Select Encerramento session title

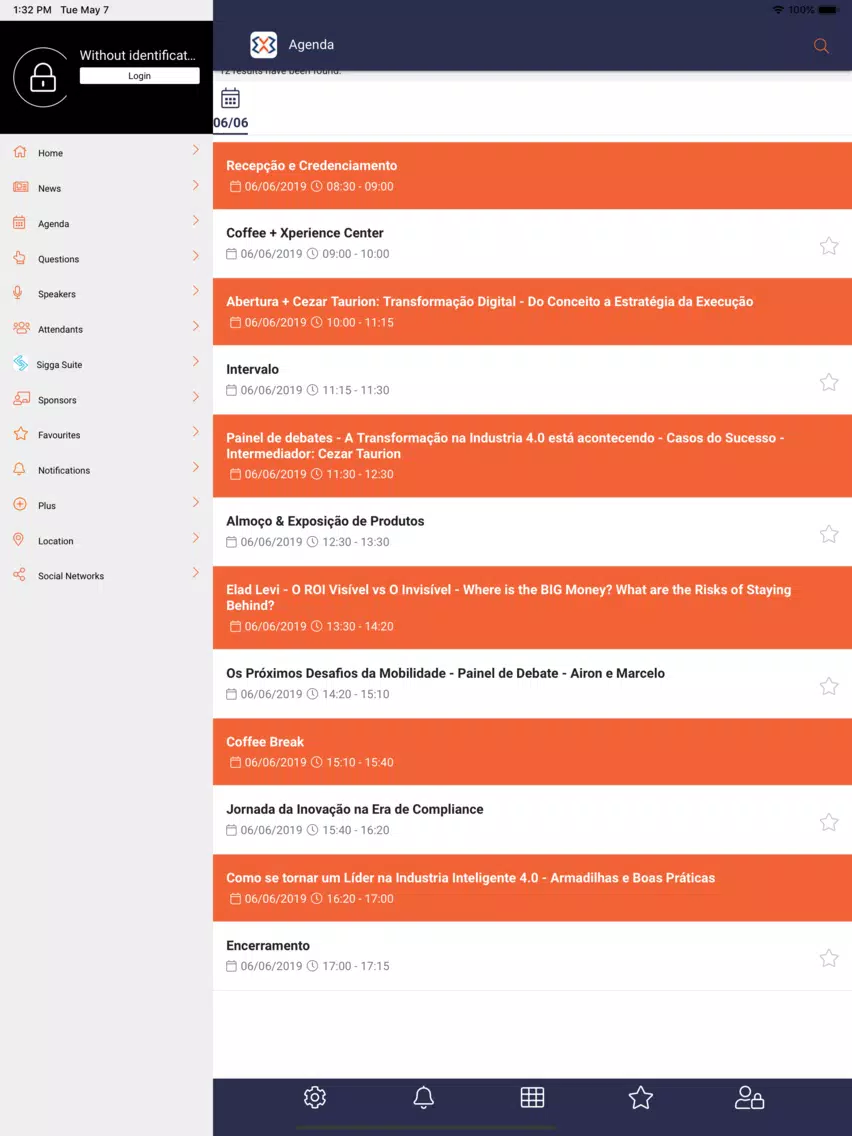point(268,945)
